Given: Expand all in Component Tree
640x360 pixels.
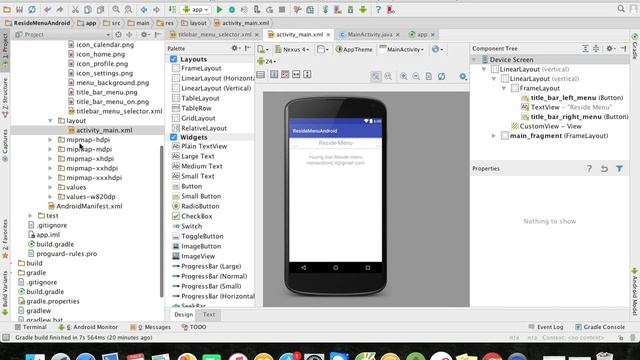Looking at the screenshot, I should click(x=585, y=49).
